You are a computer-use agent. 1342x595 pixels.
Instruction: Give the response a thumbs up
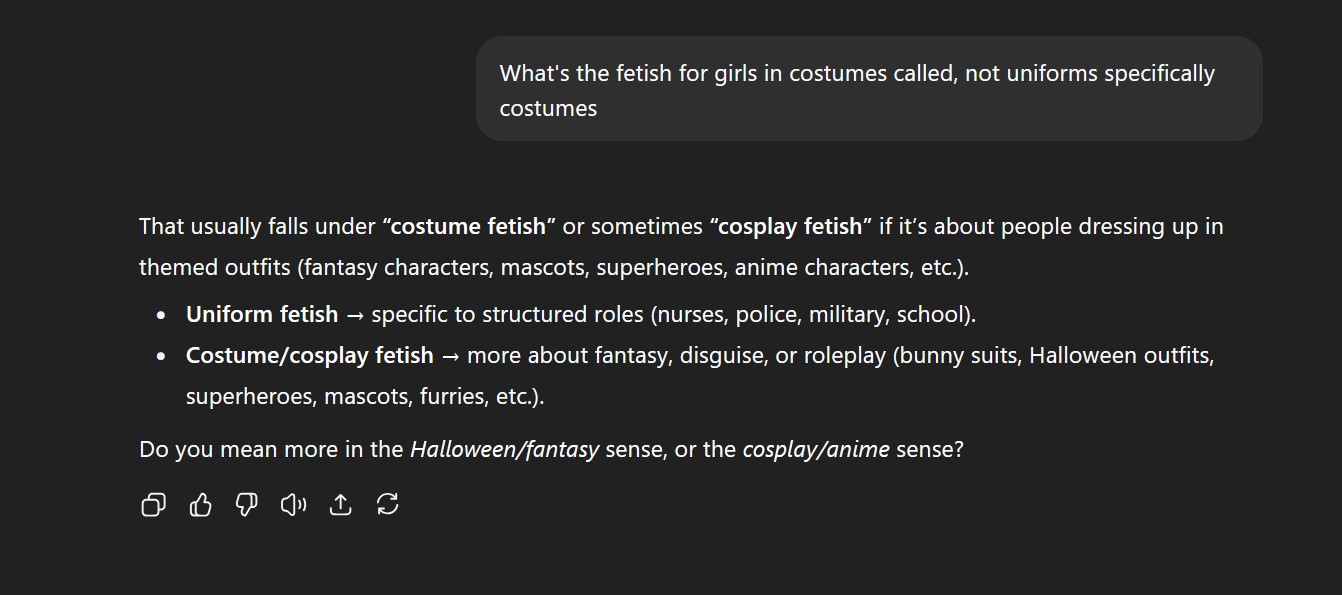(200, 505)
